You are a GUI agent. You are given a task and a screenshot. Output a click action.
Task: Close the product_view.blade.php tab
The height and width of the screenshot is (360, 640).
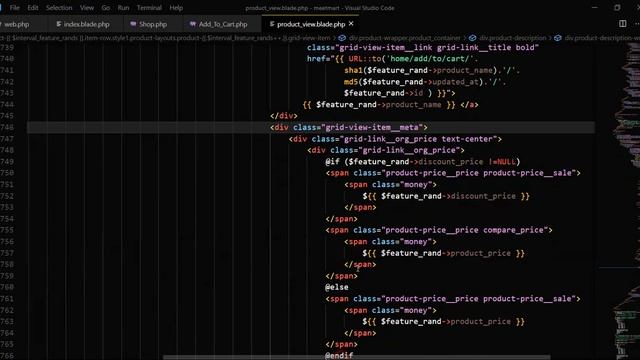(351, 24)
